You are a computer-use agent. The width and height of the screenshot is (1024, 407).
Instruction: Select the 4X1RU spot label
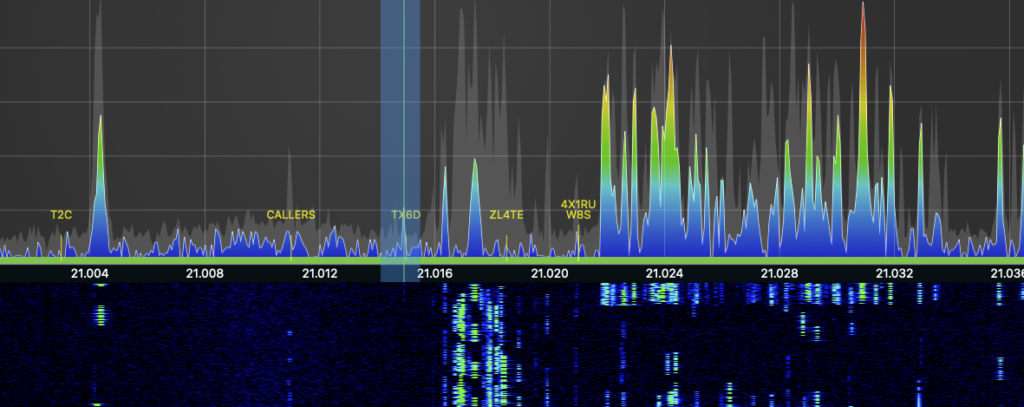578,204
